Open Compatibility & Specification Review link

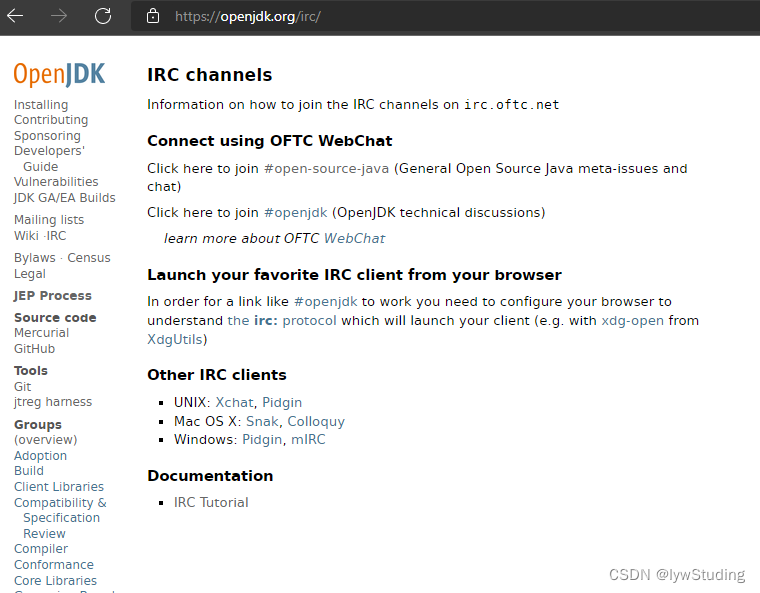(60, 518)
